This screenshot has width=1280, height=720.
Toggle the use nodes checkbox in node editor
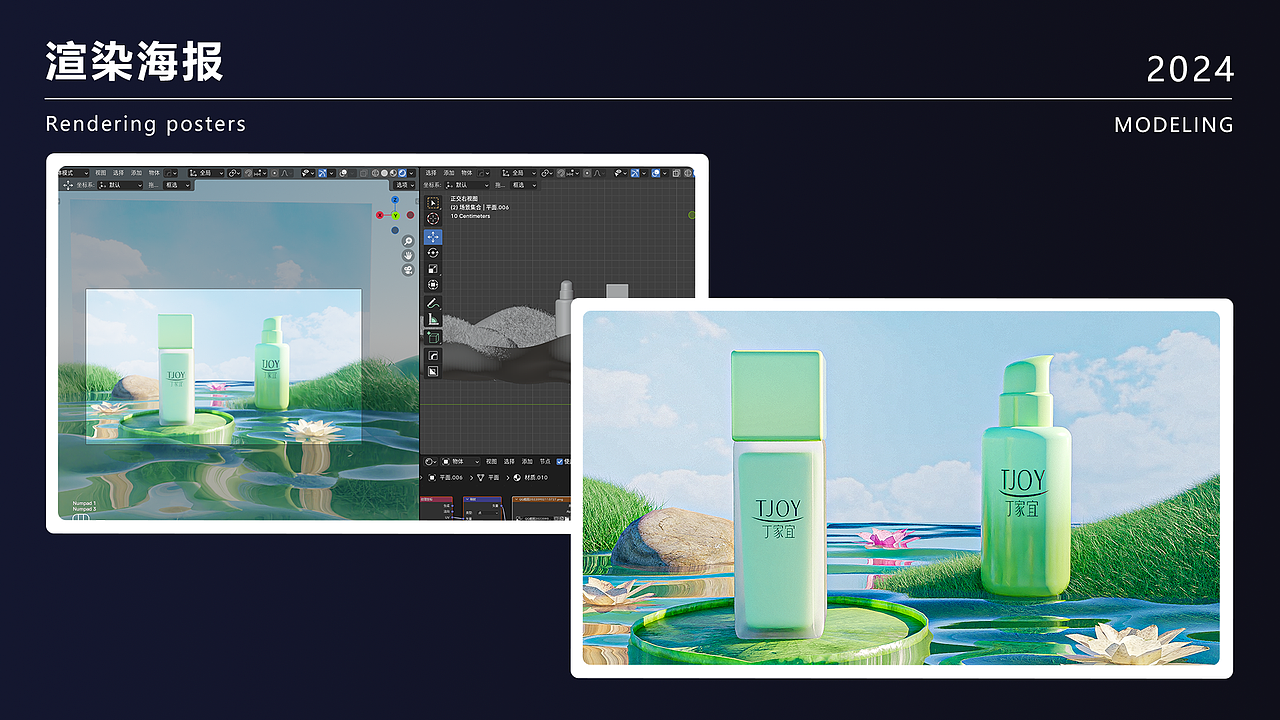[560, 462]
